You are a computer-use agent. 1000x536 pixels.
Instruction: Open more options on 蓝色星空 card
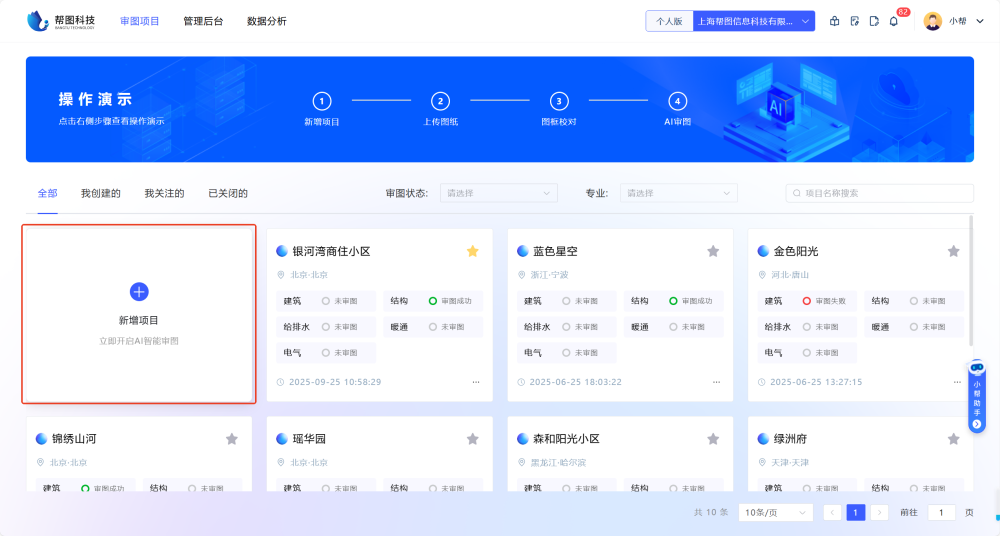coord(716,382)
